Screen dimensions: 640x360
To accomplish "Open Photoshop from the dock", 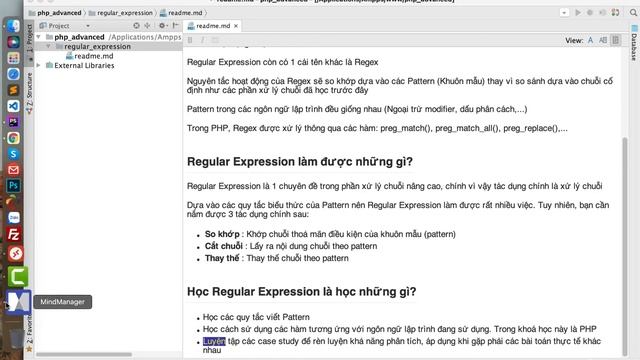I will 13,186.
